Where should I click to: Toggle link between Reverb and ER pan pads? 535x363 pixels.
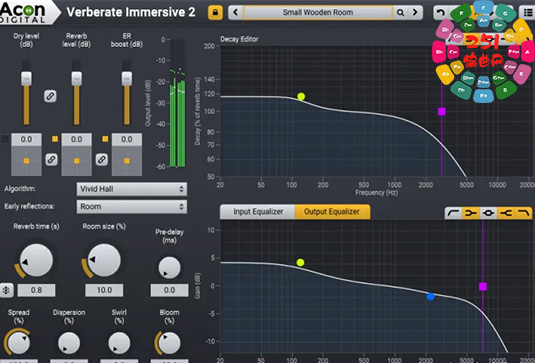coord(102,159)
